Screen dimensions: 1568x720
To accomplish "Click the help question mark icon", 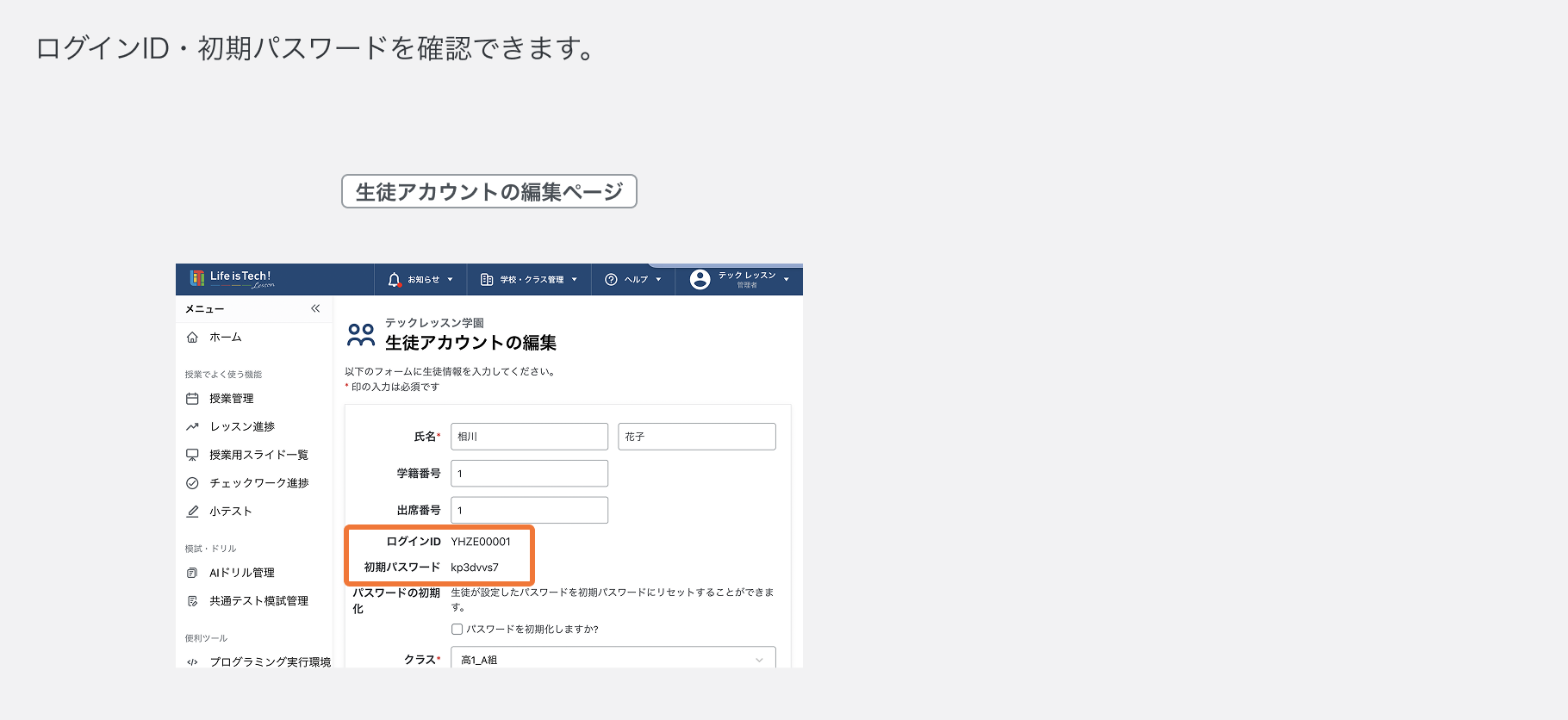I will pos(612,280).
